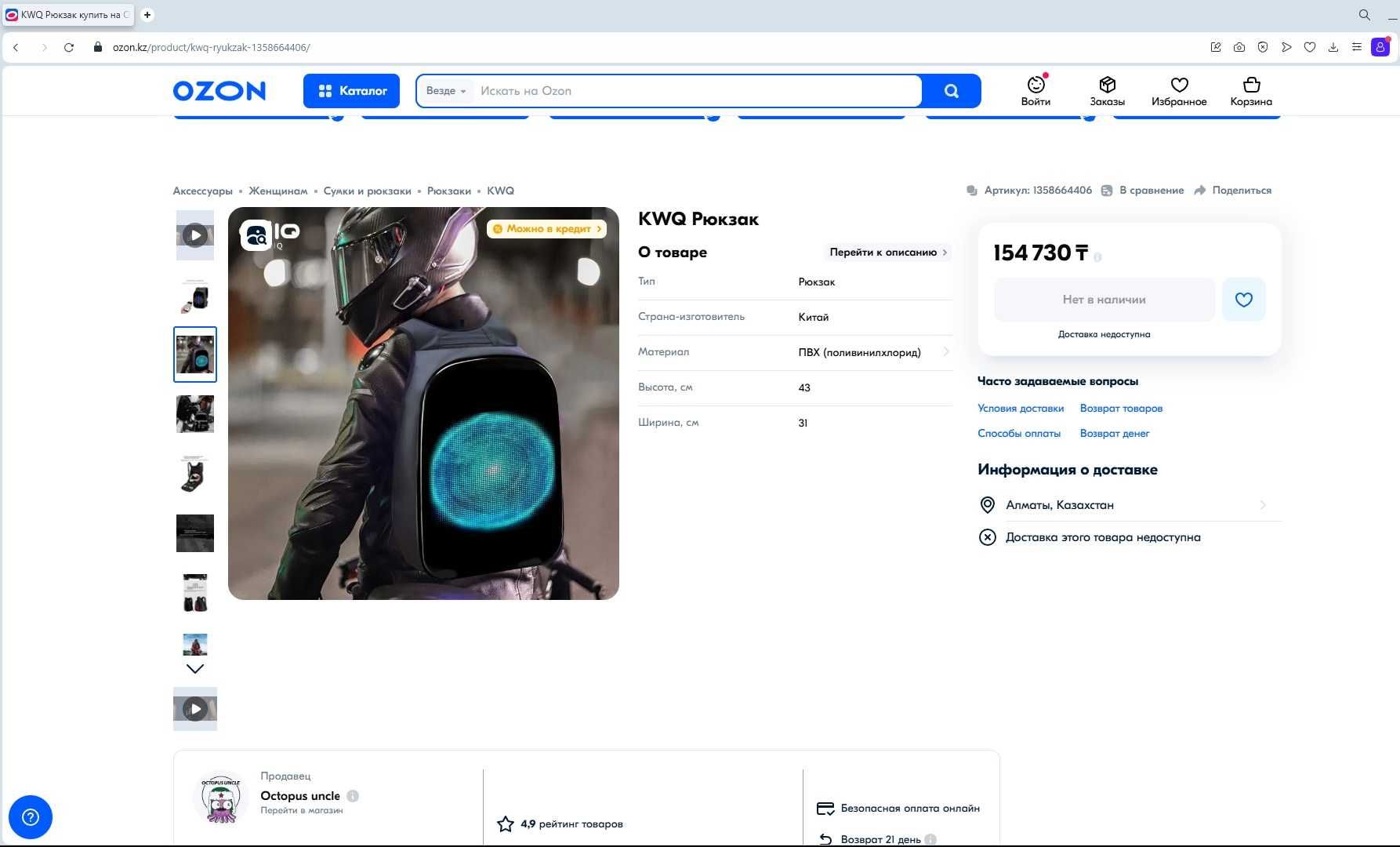Play the first video thumbnail
Screen dimensions: 1400x847
[195, 235]
